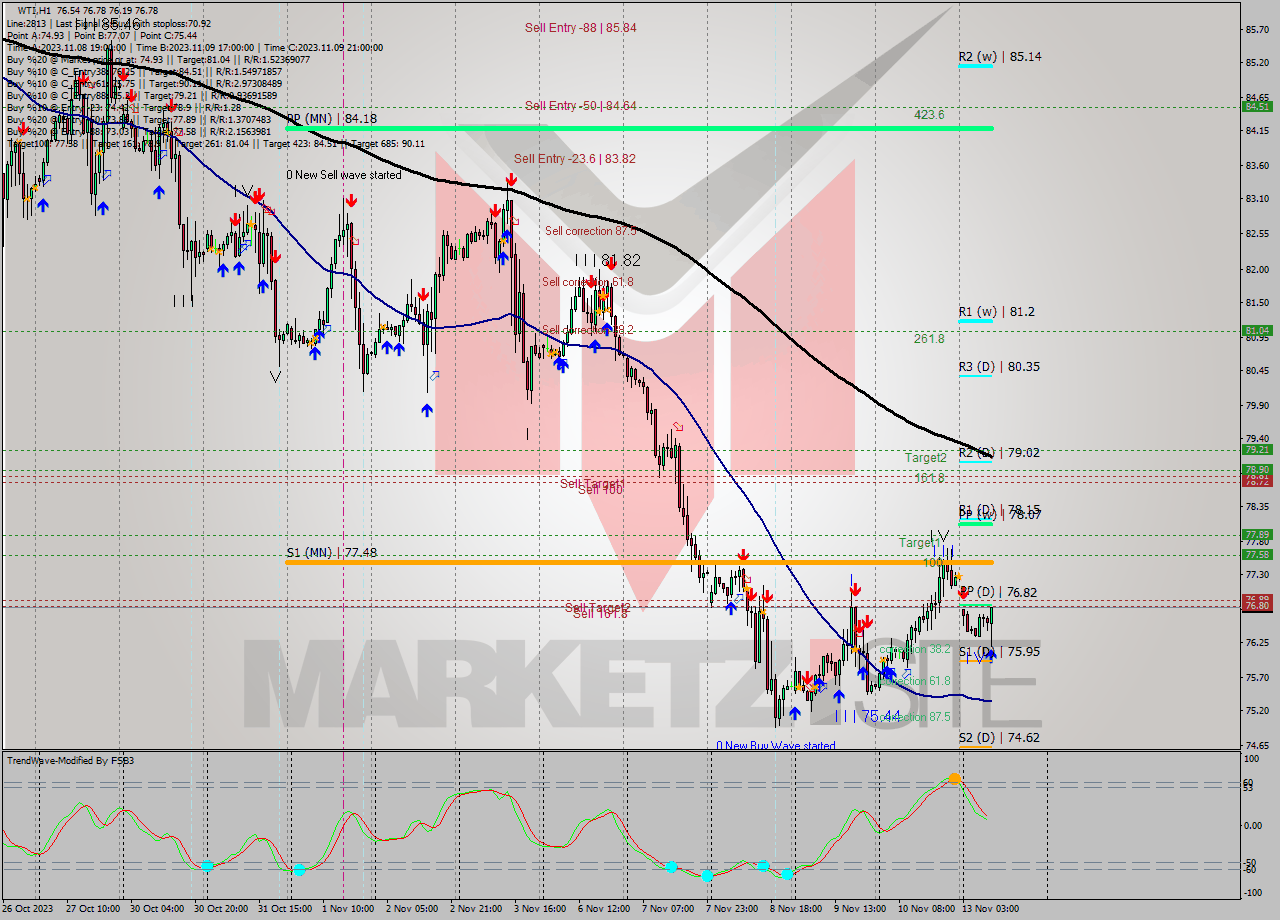Image resolution: width=1280 pixels, height=920 pixels.
Task: Click the 79.90 price axis value
Action: click(1257, 405)
